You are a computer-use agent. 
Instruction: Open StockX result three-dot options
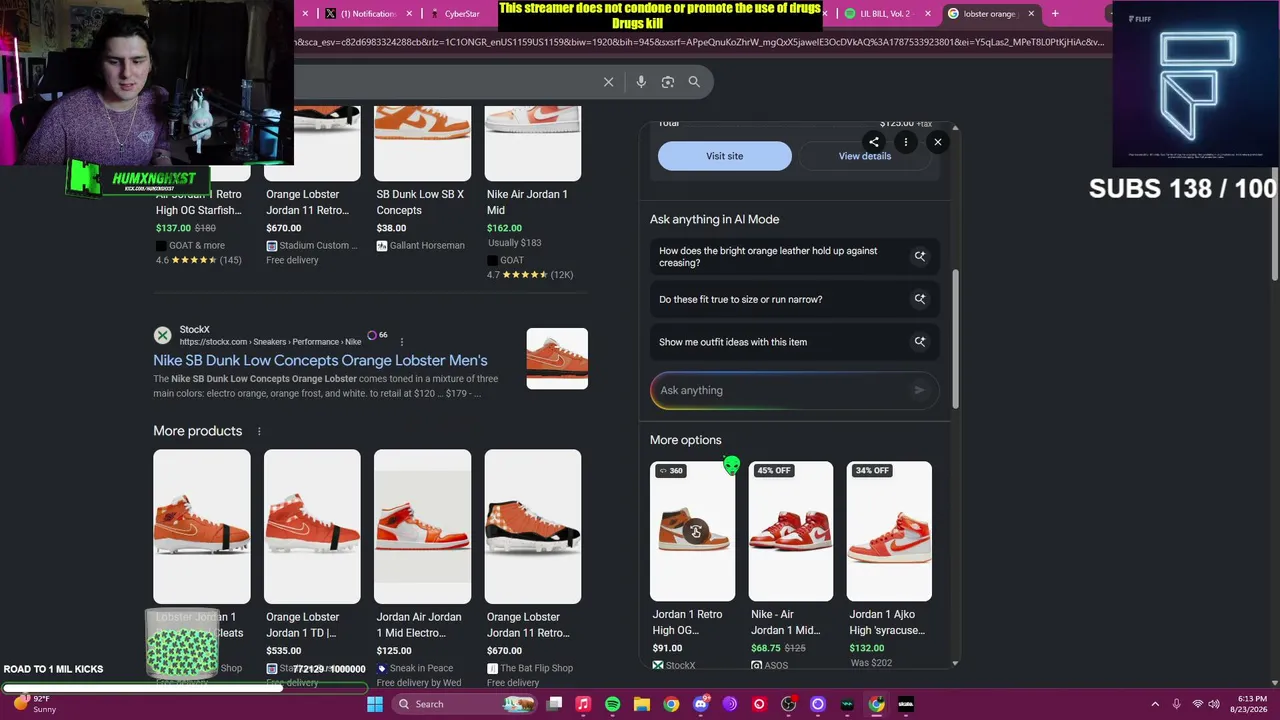(402, 342)
